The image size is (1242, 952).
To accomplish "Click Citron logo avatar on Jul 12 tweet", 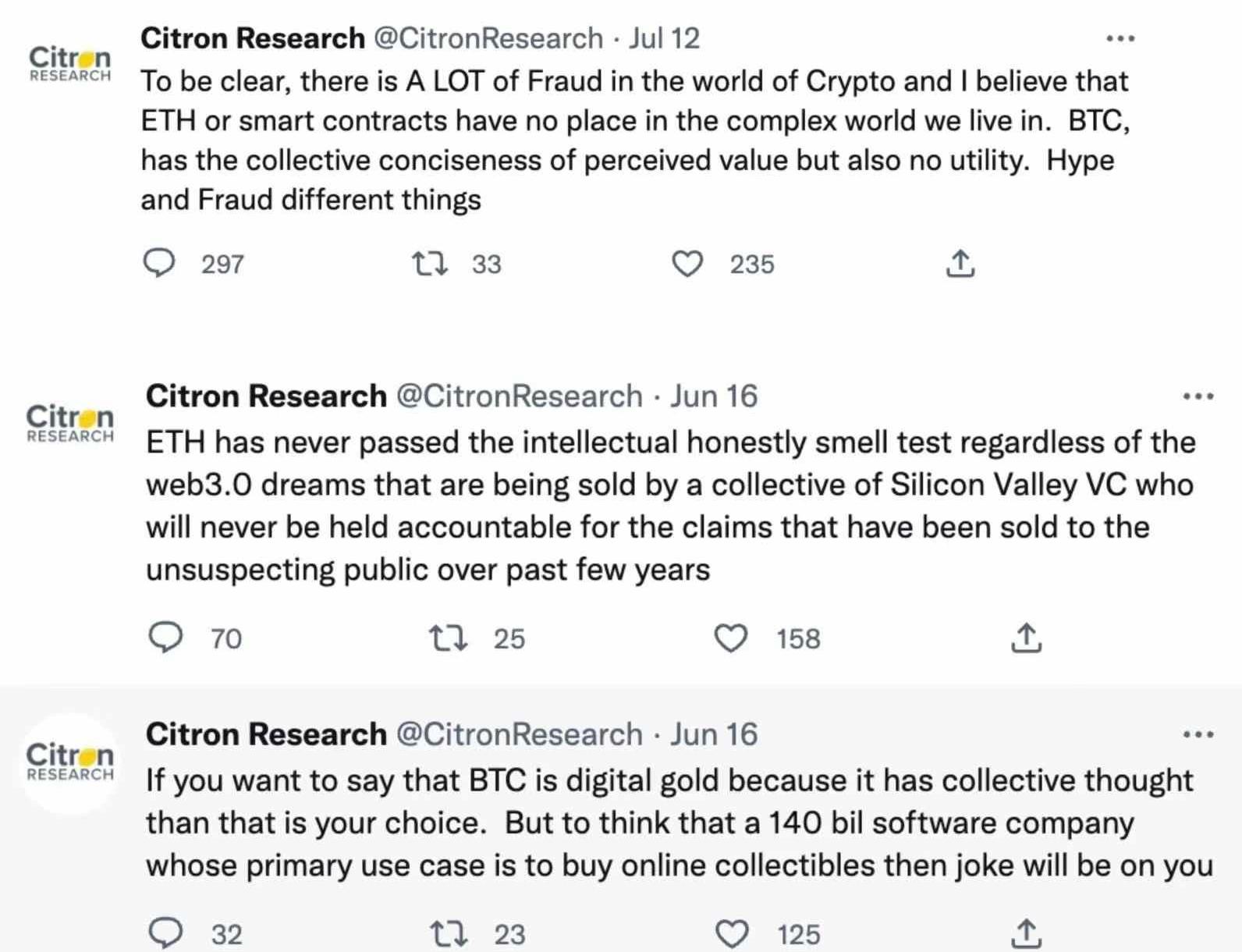I will click(70, 64).
